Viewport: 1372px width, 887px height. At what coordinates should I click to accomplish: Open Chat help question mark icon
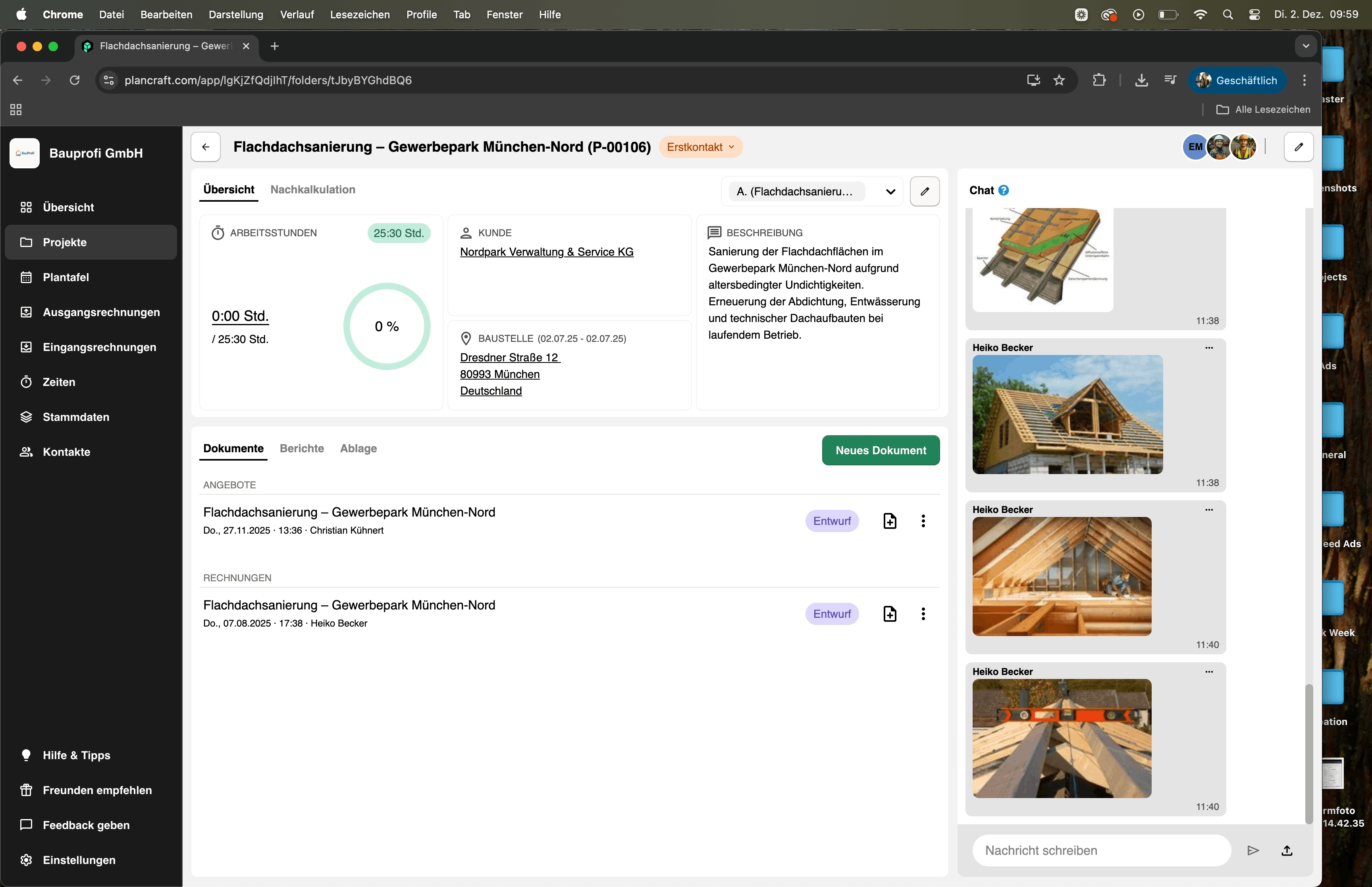(x=1004, y=190)
